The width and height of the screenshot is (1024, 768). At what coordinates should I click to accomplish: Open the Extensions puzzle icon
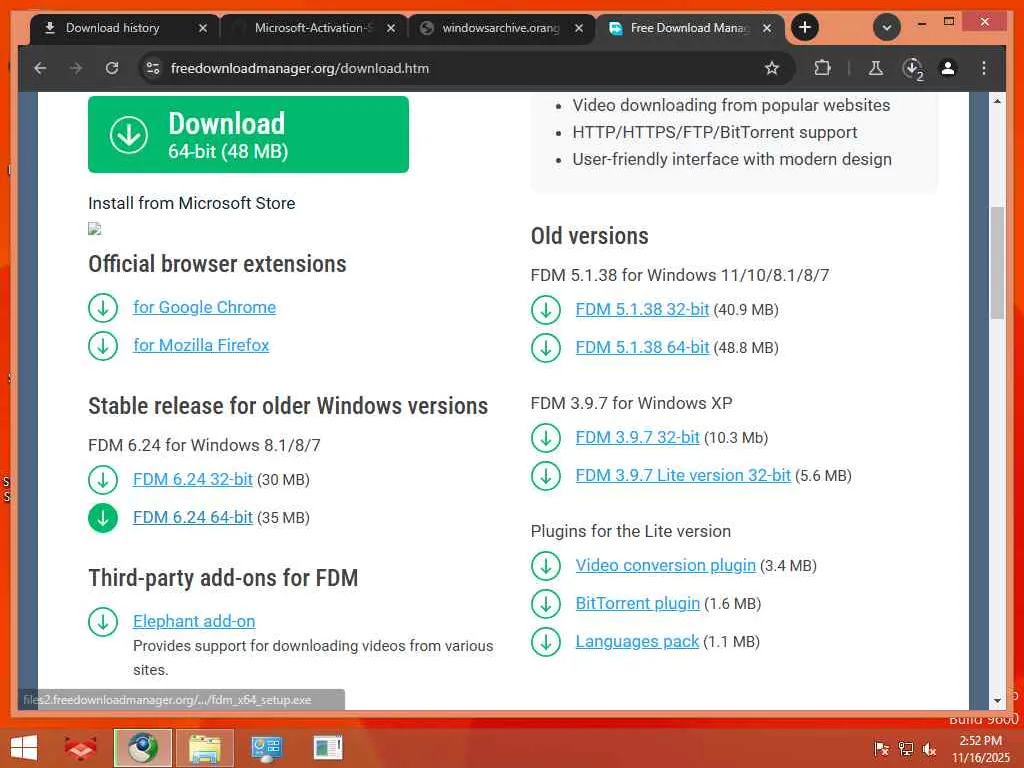(822, 68)
